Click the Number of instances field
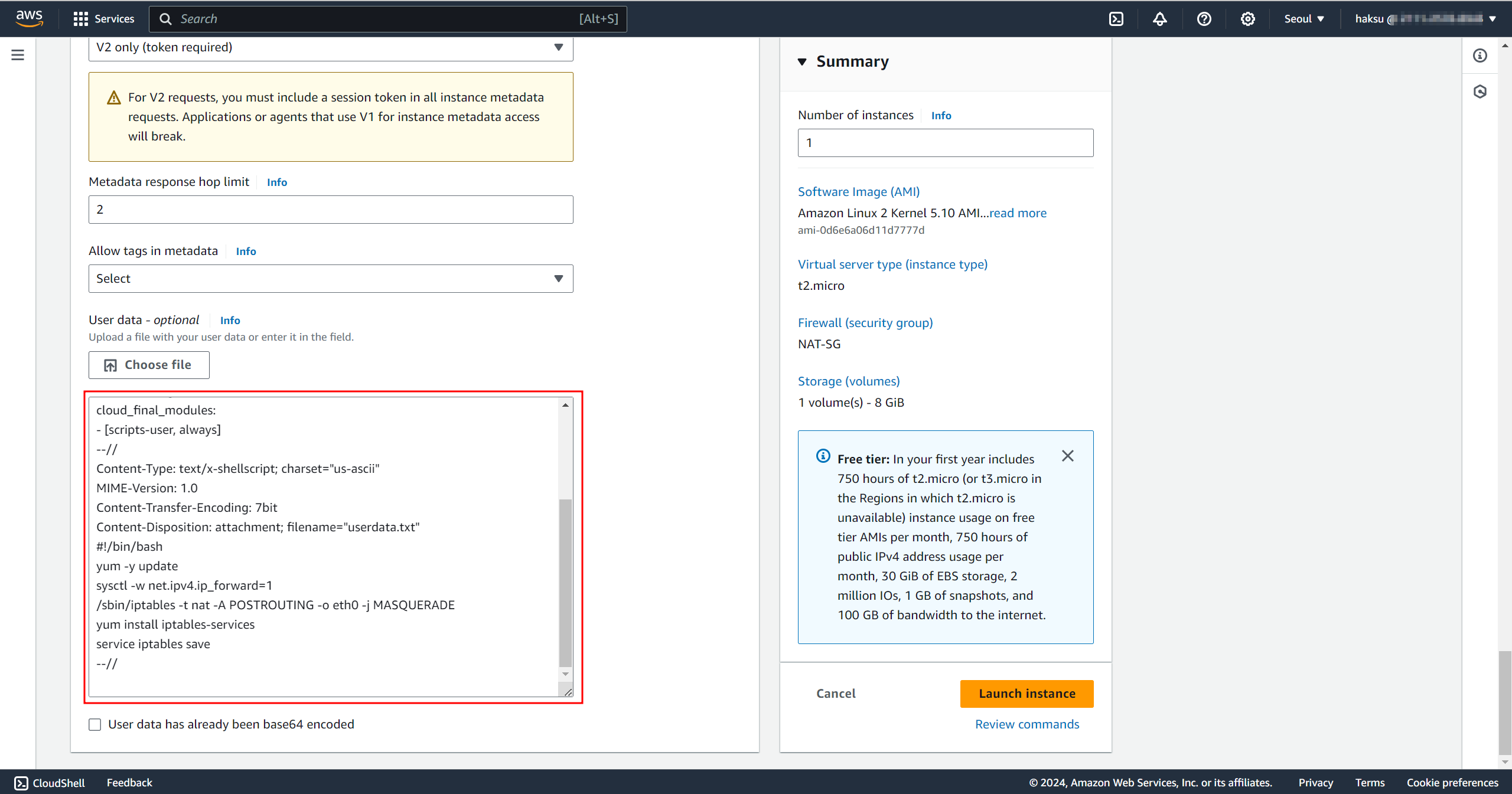 945,143
